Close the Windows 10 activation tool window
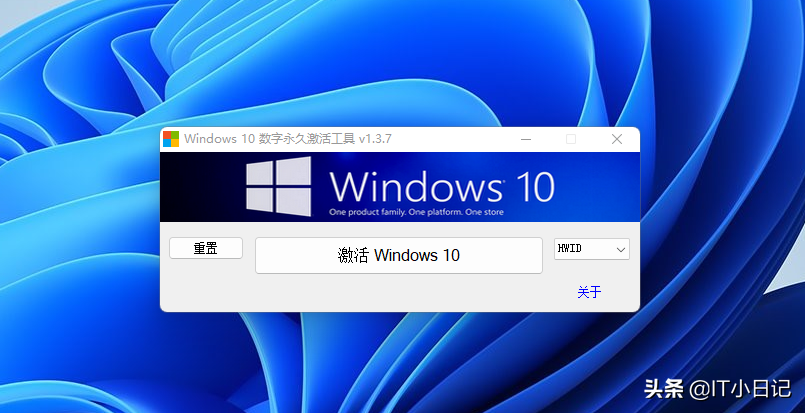This screenshot has height=413, width=805. pyautogui.click(x=617, y=139)
